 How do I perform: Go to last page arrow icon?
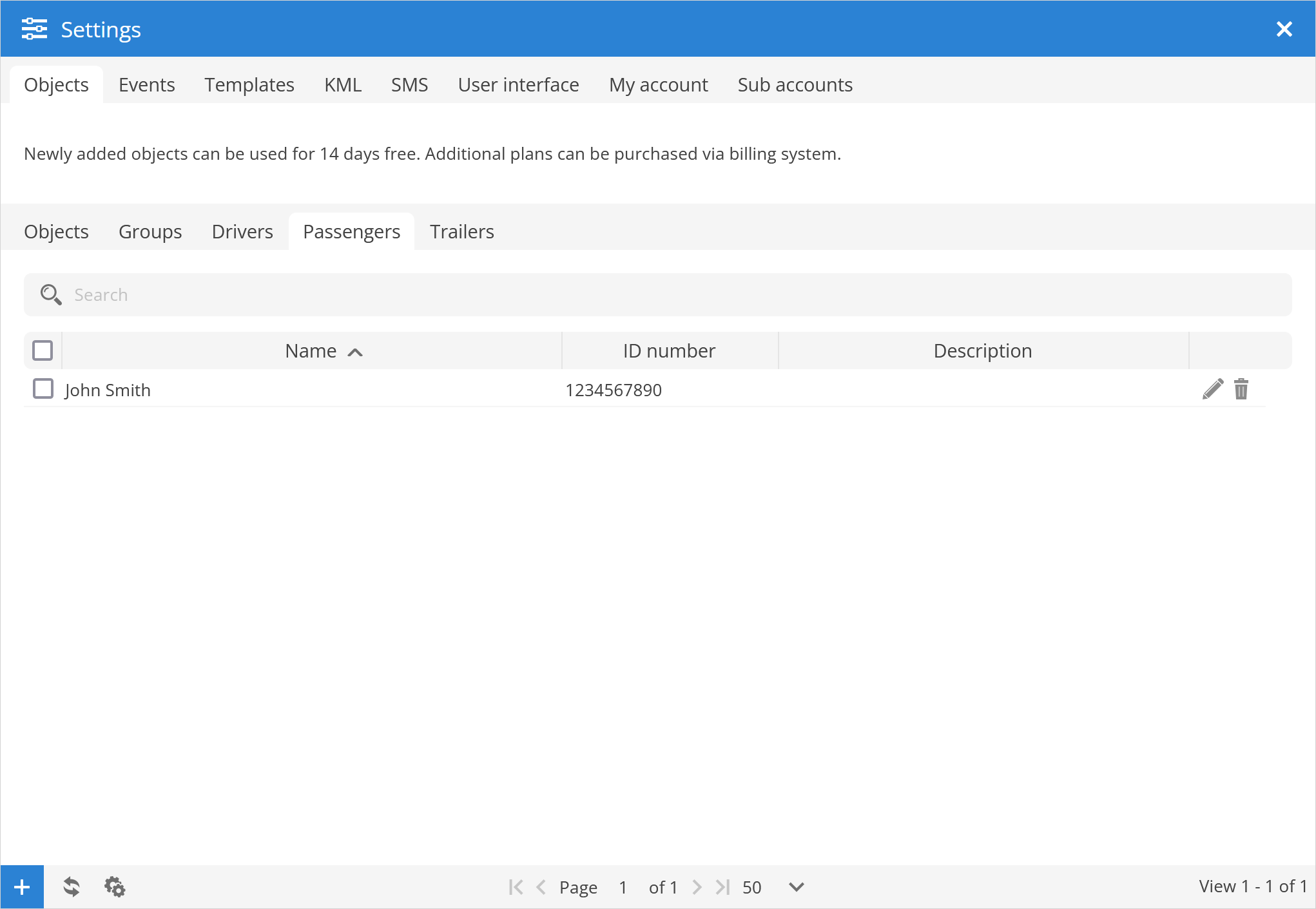722,887
